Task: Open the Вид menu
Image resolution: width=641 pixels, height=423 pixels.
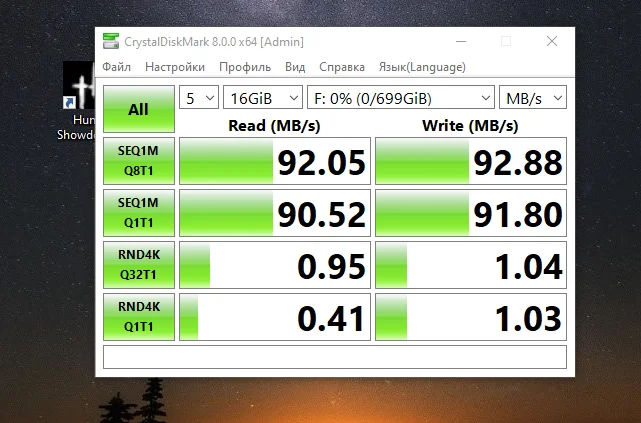Action: pos(295,67)
